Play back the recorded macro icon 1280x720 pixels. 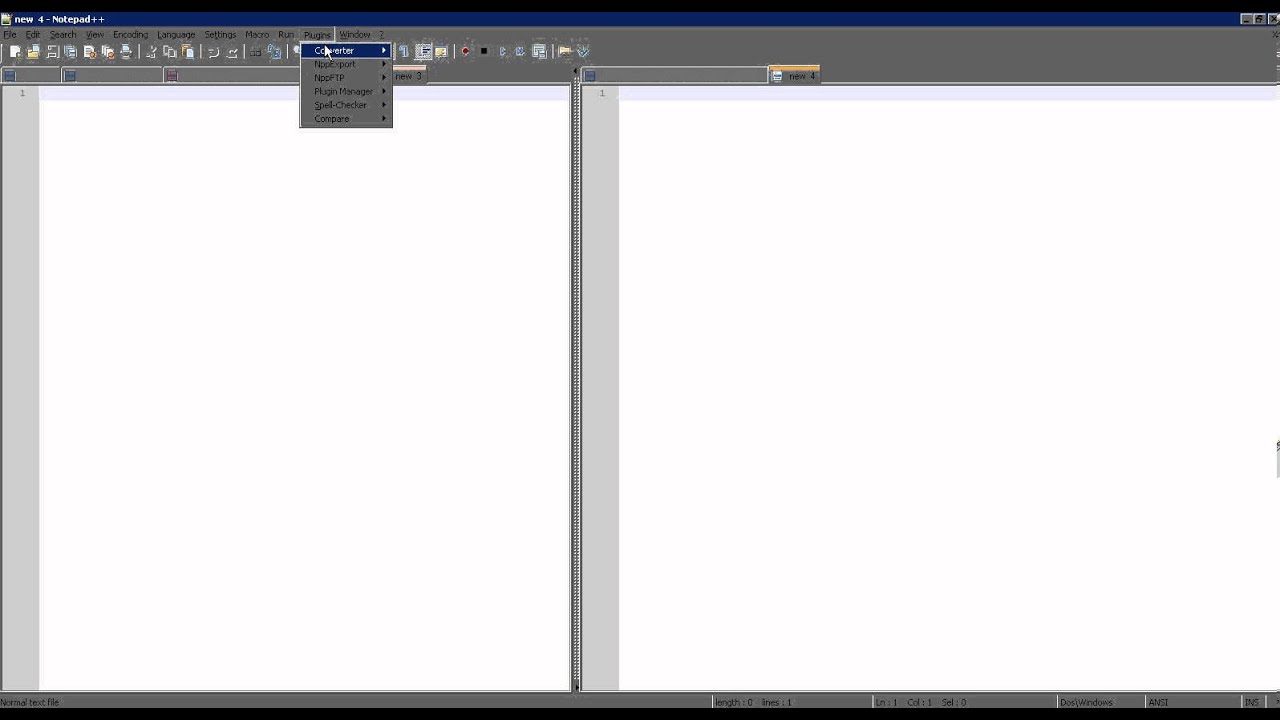click(x=503, y=51)
